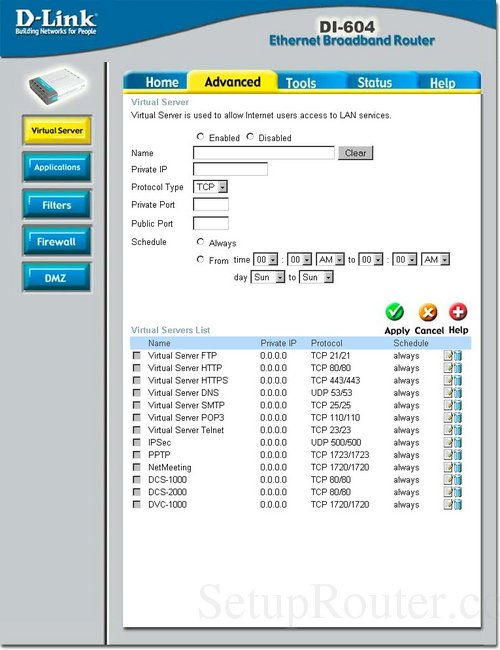500x650 pixels.
Task: Open the end hour dropdown
Action: 371,260
